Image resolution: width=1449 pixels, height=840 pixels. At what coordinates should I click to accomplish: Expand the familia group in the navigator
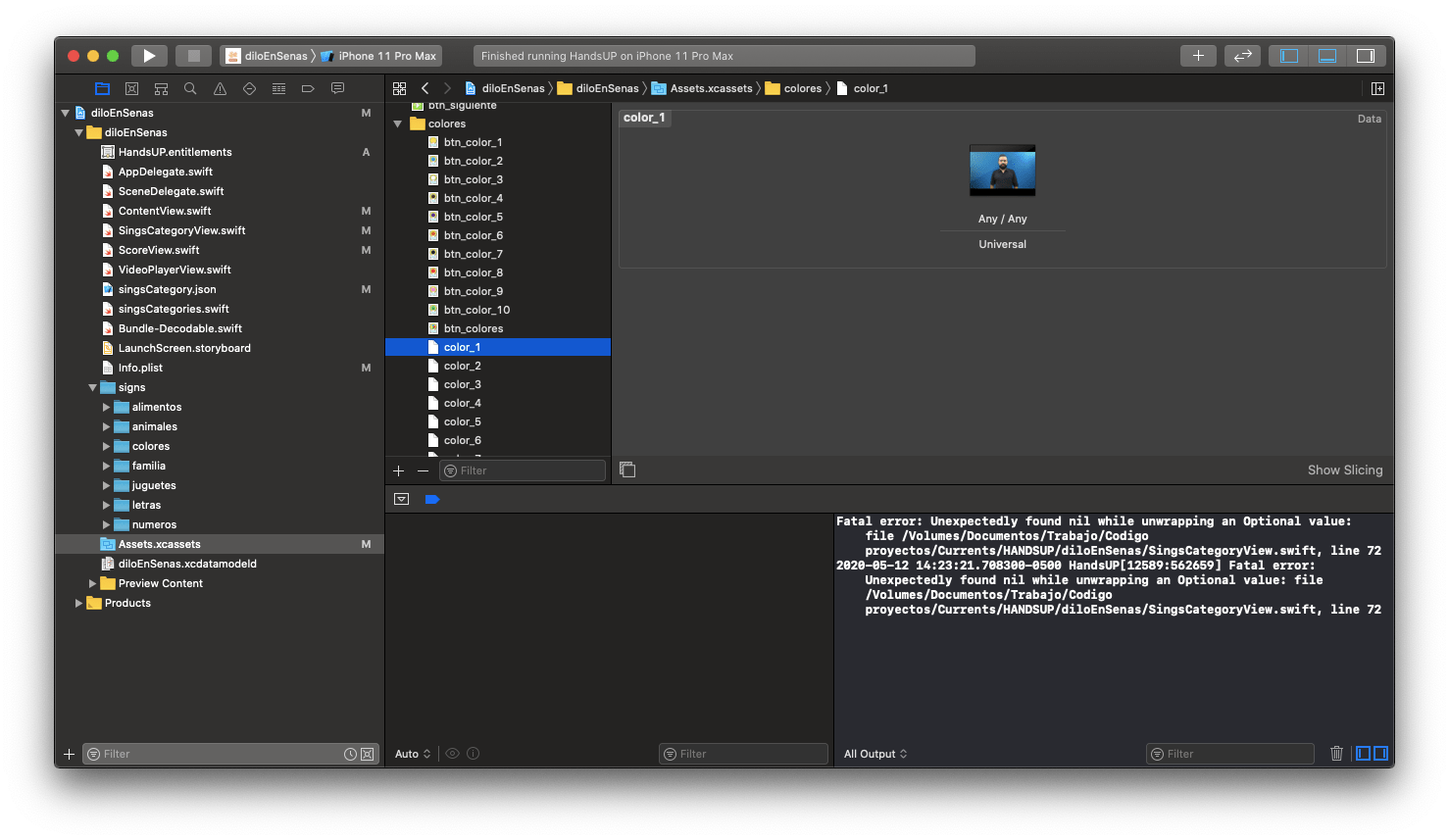(106, 466)
